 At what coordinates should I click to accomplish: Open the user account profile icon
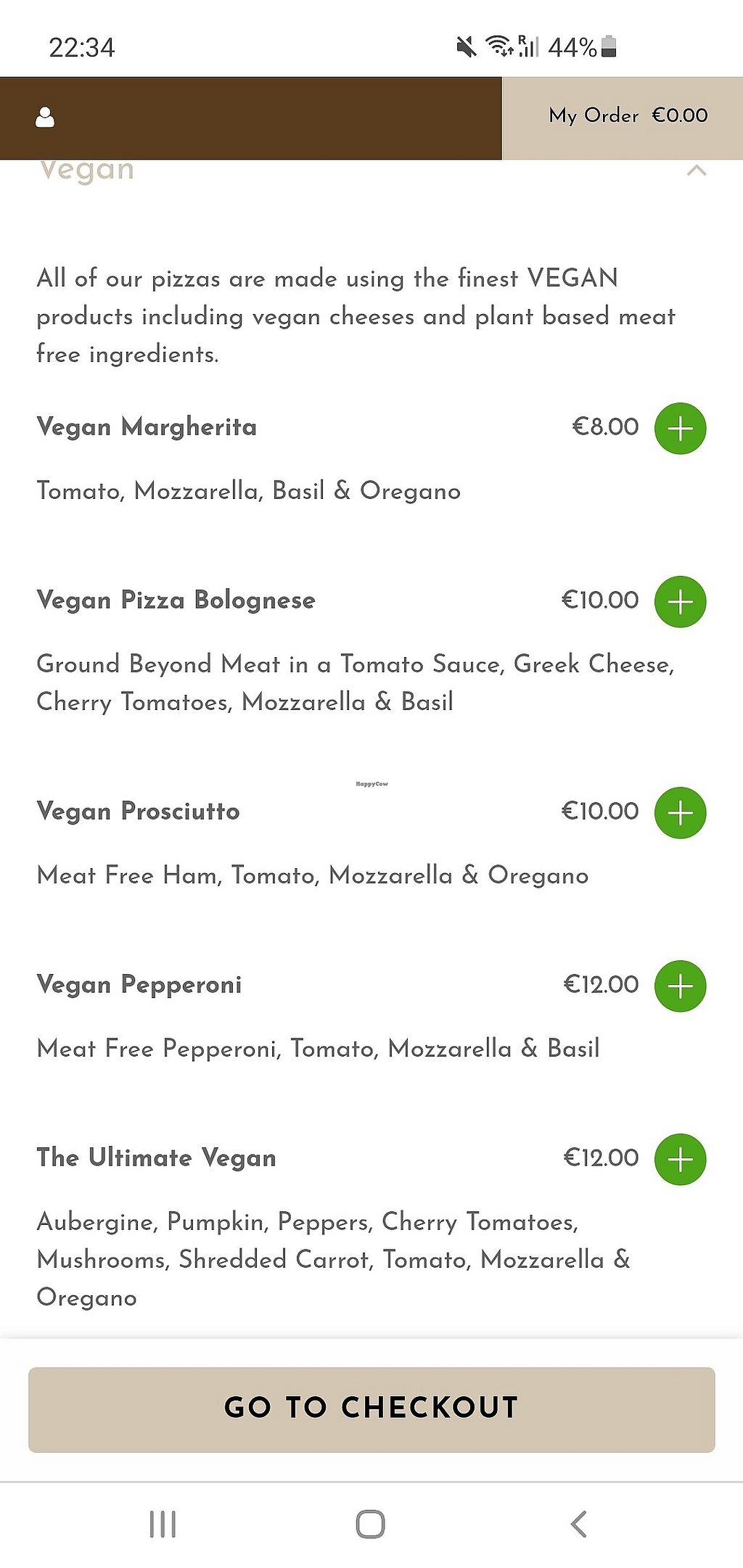pos(45,117)
